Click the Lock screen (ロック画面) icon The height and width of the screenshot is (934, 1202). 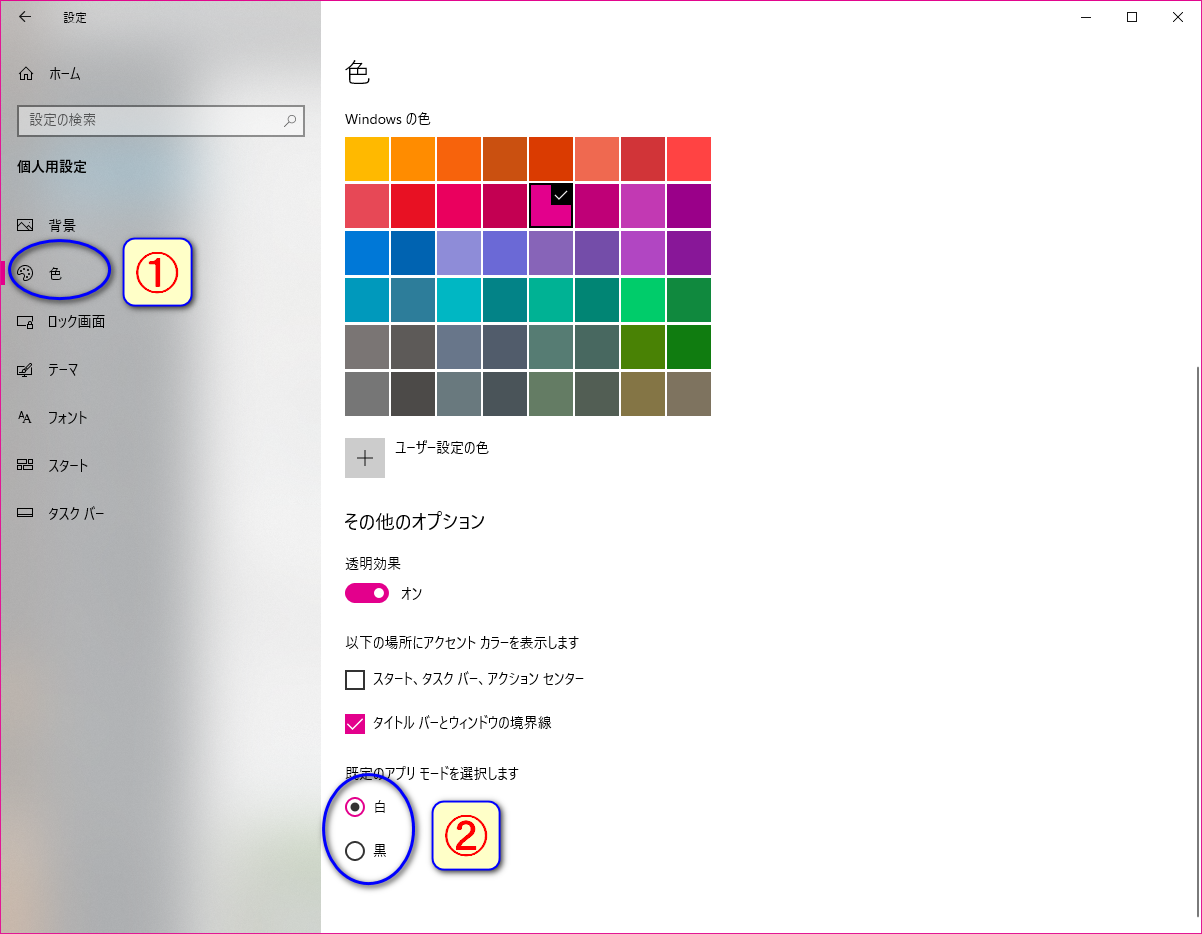point(26,322)
